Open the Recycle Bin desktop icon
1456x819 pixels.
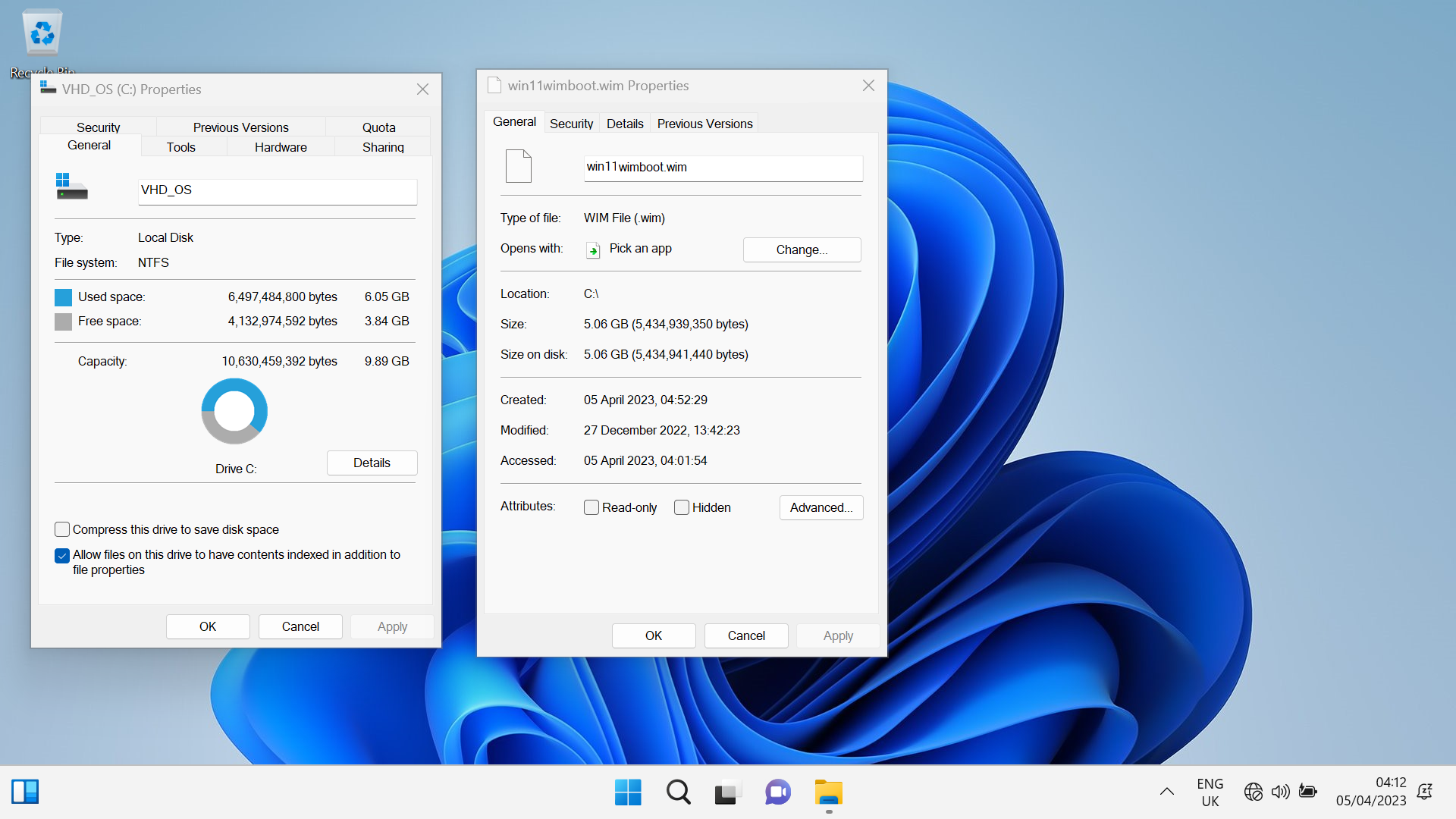pos(42,42)
